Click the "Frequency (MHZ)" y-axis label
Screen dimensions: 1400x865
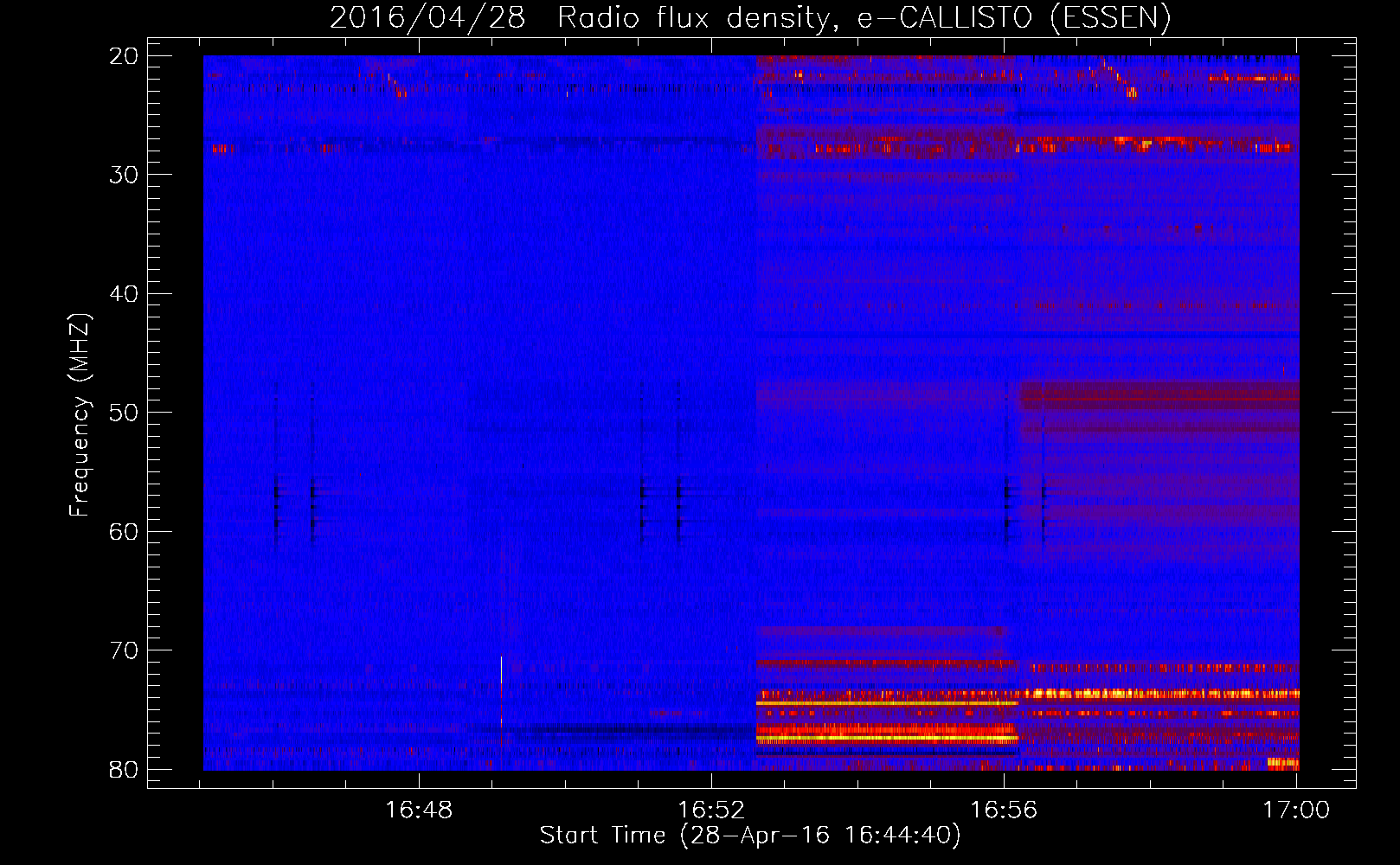[x=80, y=415]
